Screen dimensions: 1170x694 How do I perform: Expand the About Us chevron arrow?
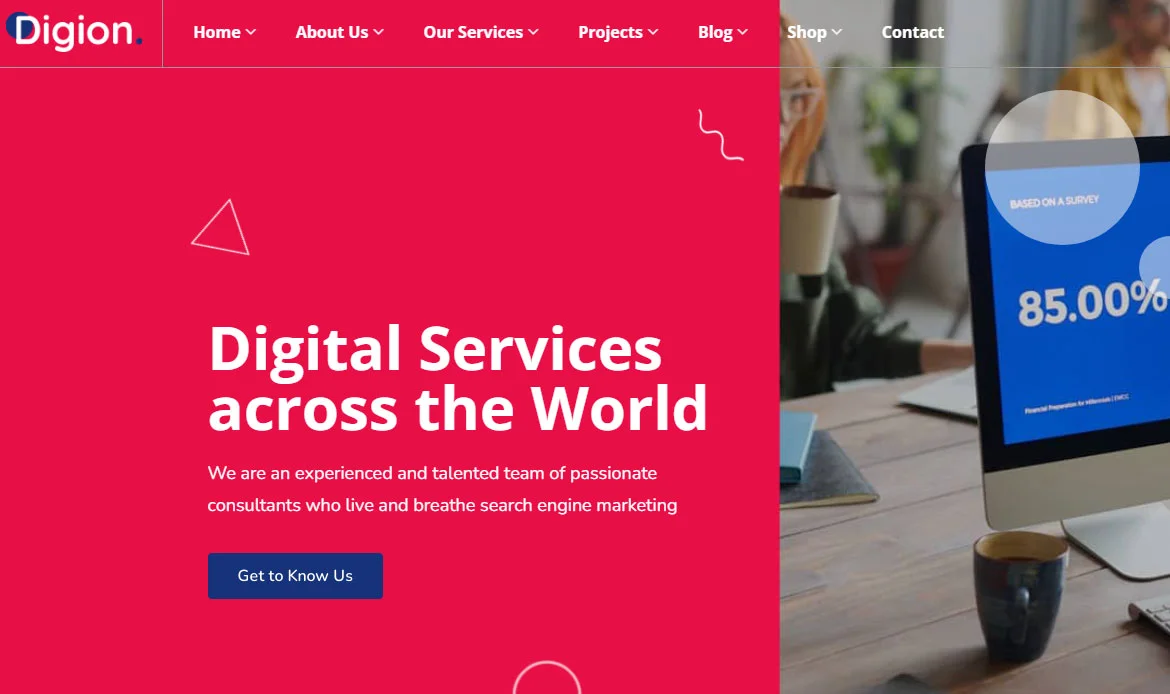coord(378,32)
